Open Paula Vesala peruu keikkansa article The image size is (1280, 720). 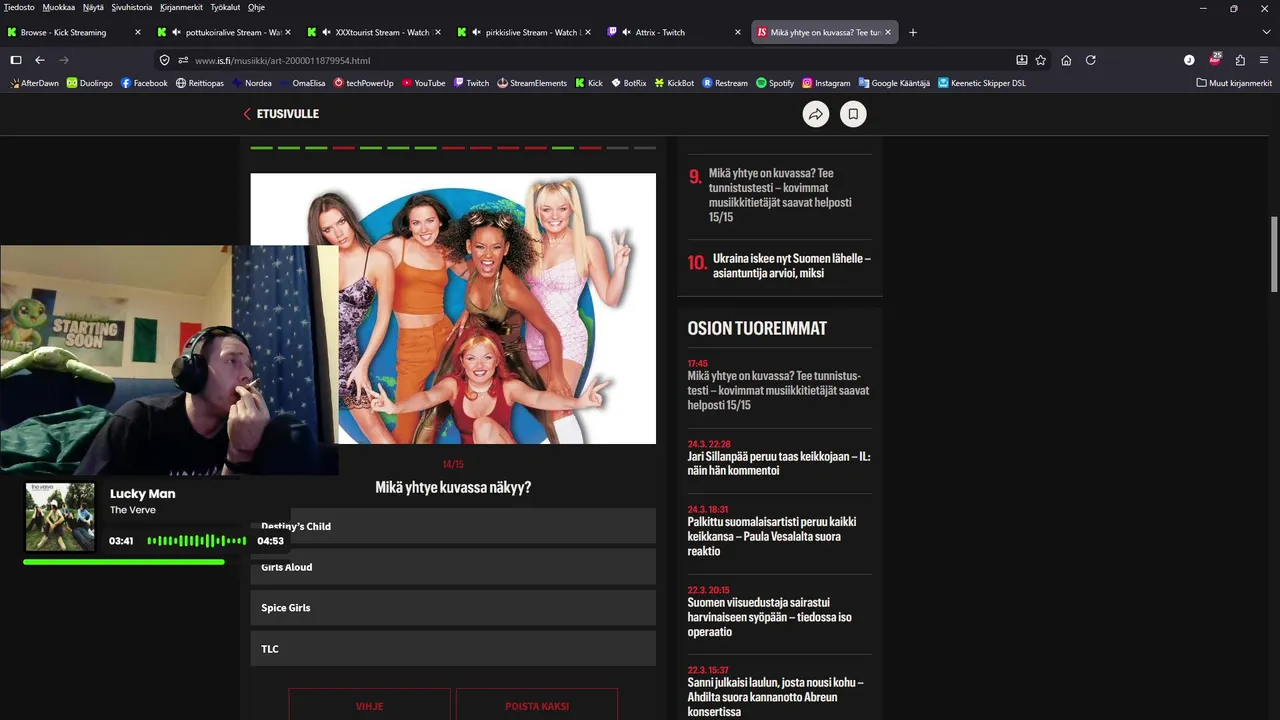tap(772, 536)
